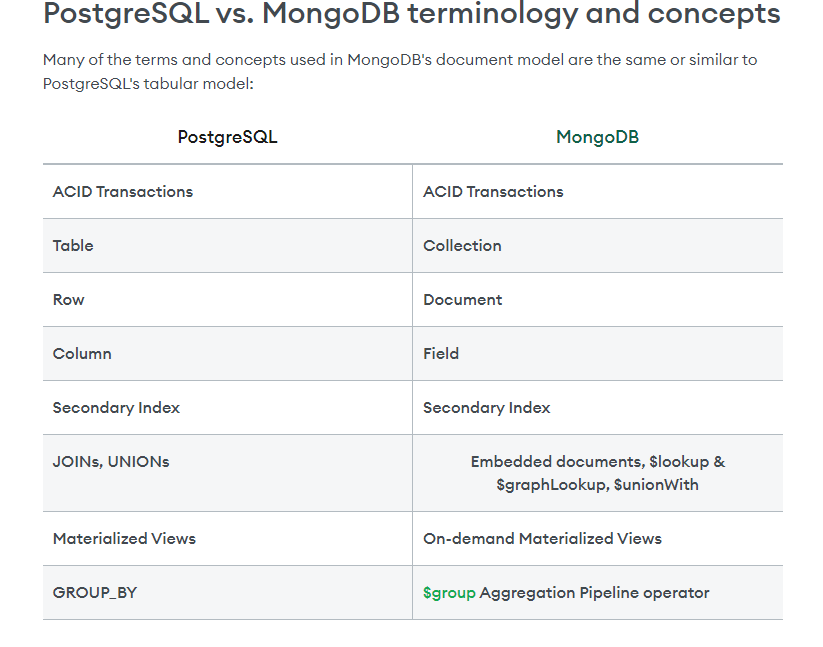Viewport: 823px width, 647px height.
Task: Click Secondary Index in the MongoDB column
Action: [x=486, y=408]
